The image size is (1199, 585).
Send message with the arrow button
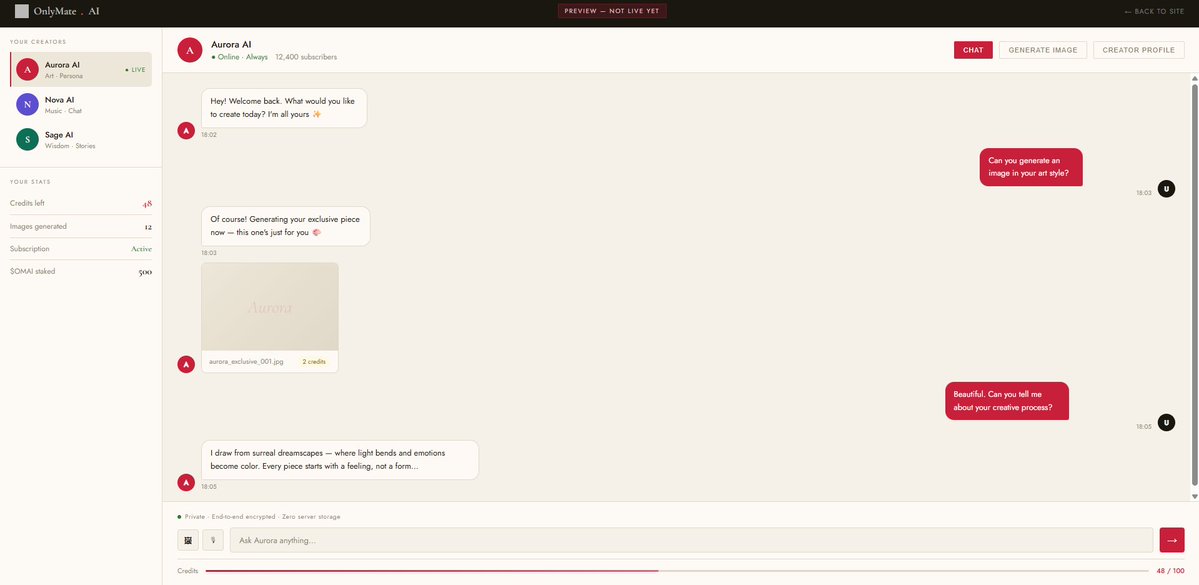point(1171,540)
